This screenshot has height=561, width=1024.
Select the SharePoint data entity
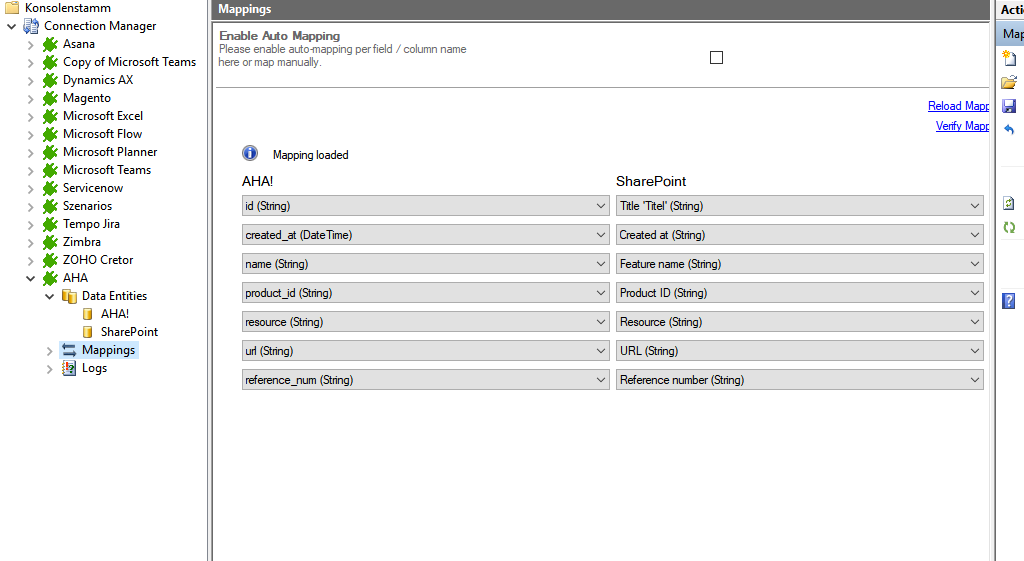[x=129, y=332]
